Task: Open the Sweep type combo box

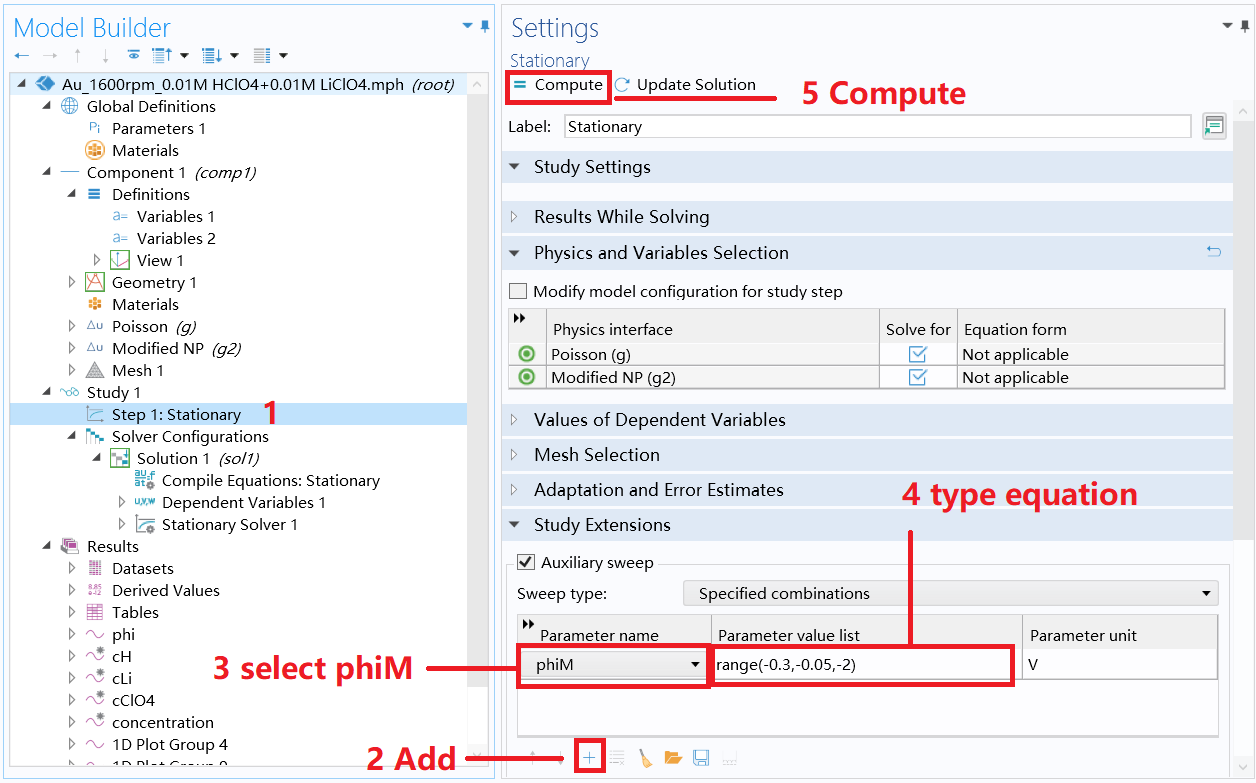Action: pos(1205,592)
